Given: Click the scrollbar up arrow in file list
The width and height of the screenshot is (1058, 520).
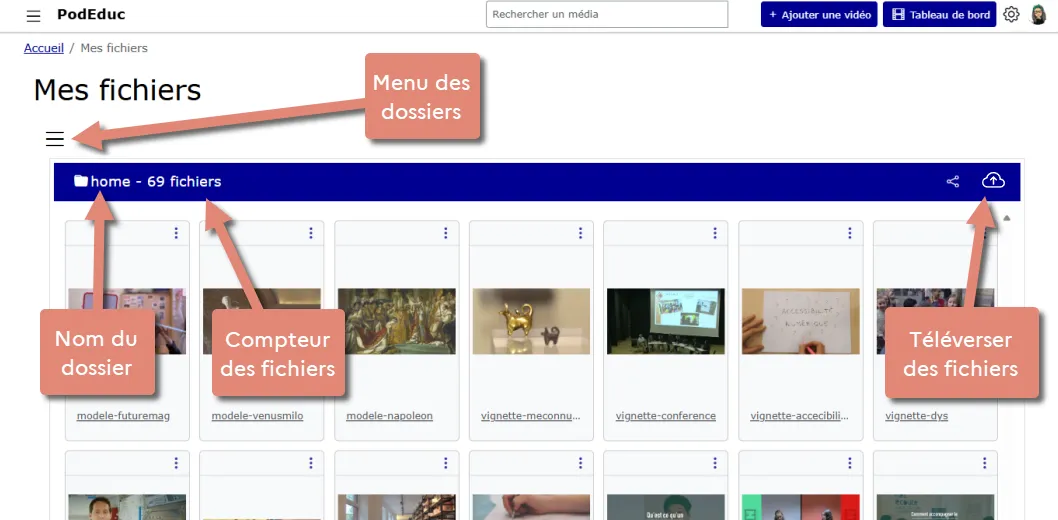Looking at the screenshot, I should (x=1007, y=218).
